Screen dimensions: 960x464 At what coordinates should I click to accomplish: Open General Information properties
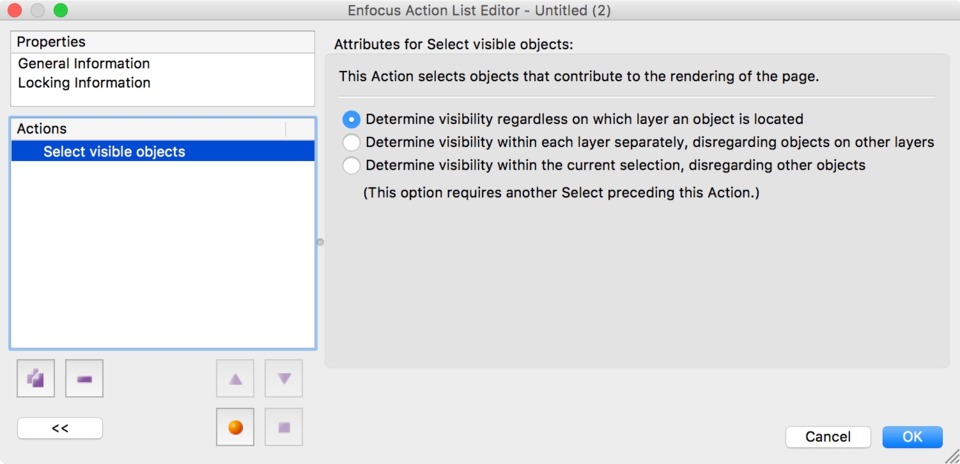point(84,64)
